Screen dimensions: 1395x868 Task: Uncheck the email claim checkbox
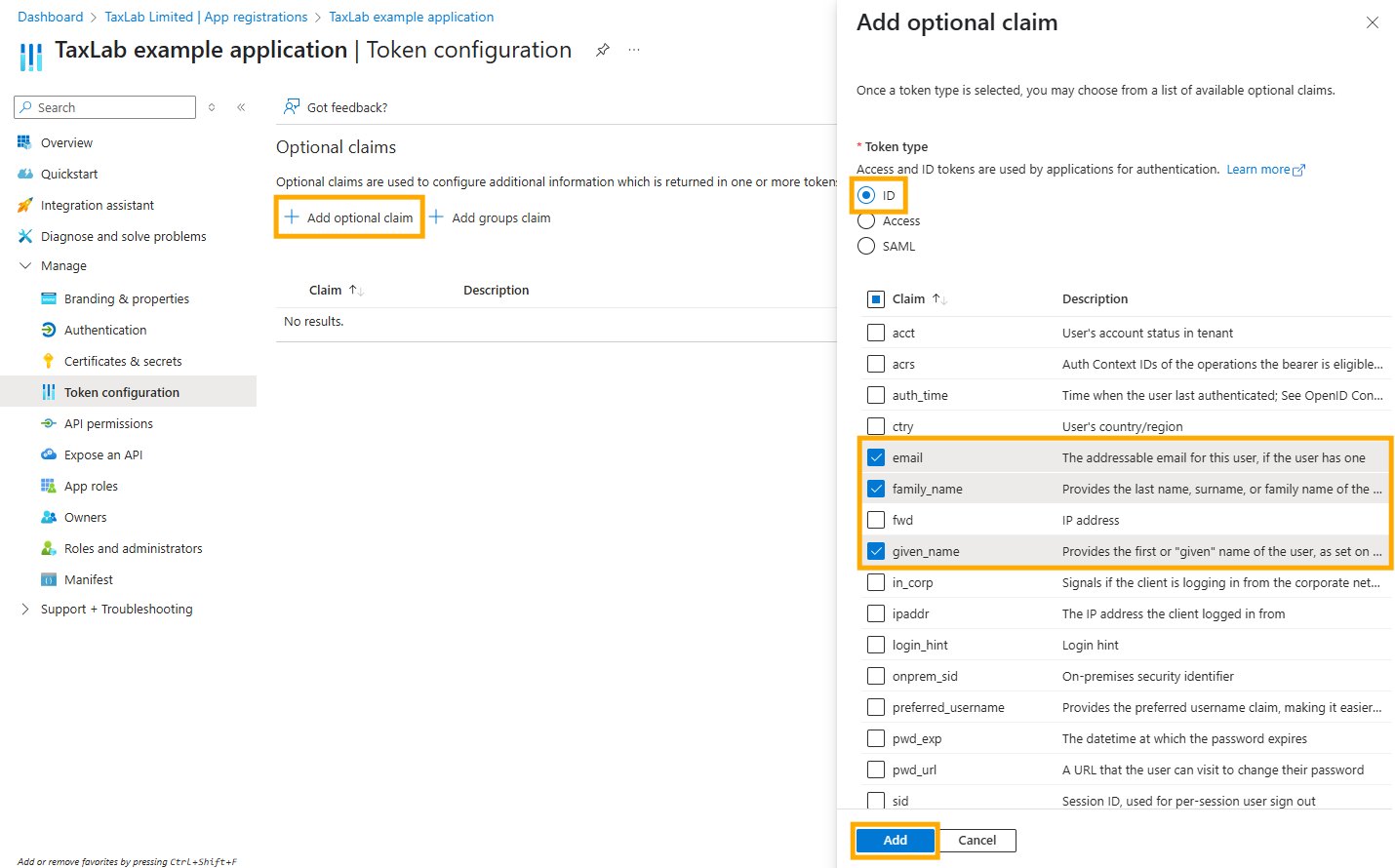876,457
